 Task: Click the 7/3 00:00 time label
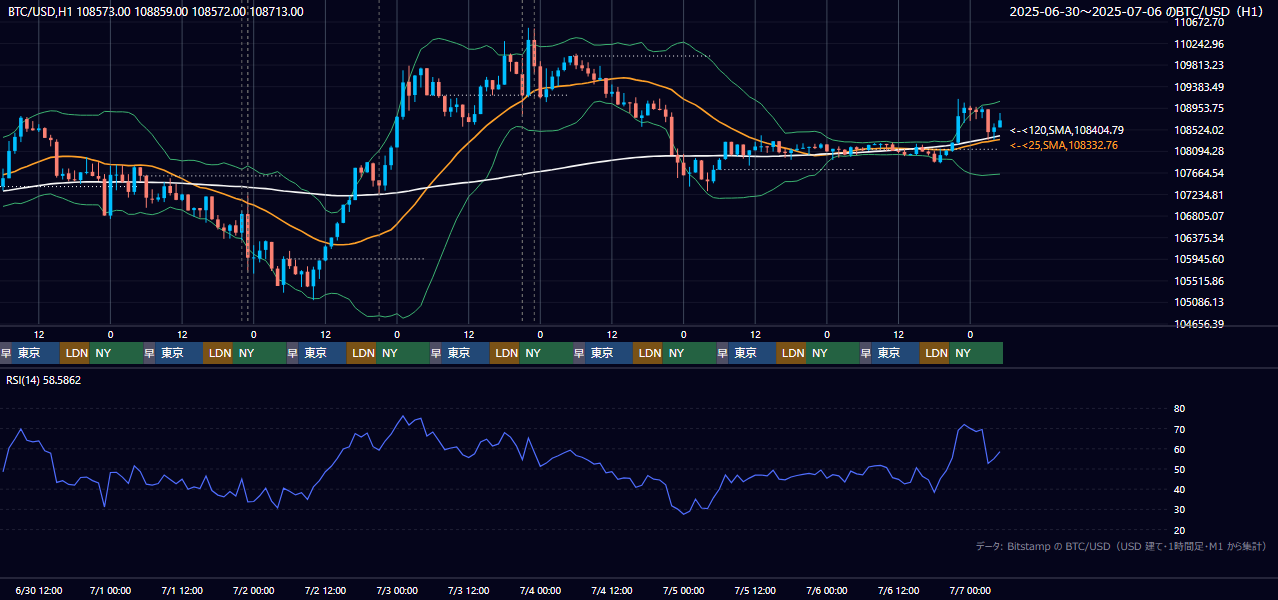coord(397,591)
